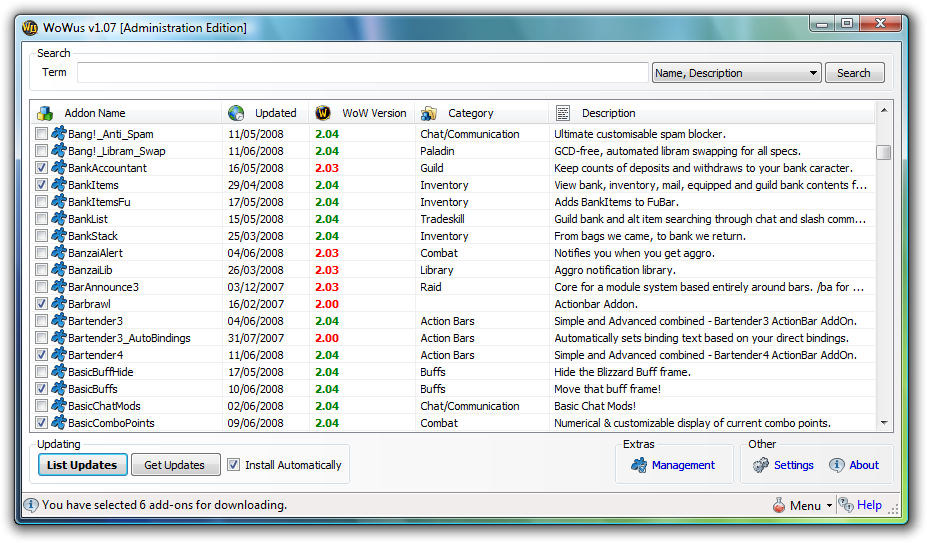This screenshot has width=927, height=543.
Task: Disable Install Automatically checkbox
Action: [234, 465]
